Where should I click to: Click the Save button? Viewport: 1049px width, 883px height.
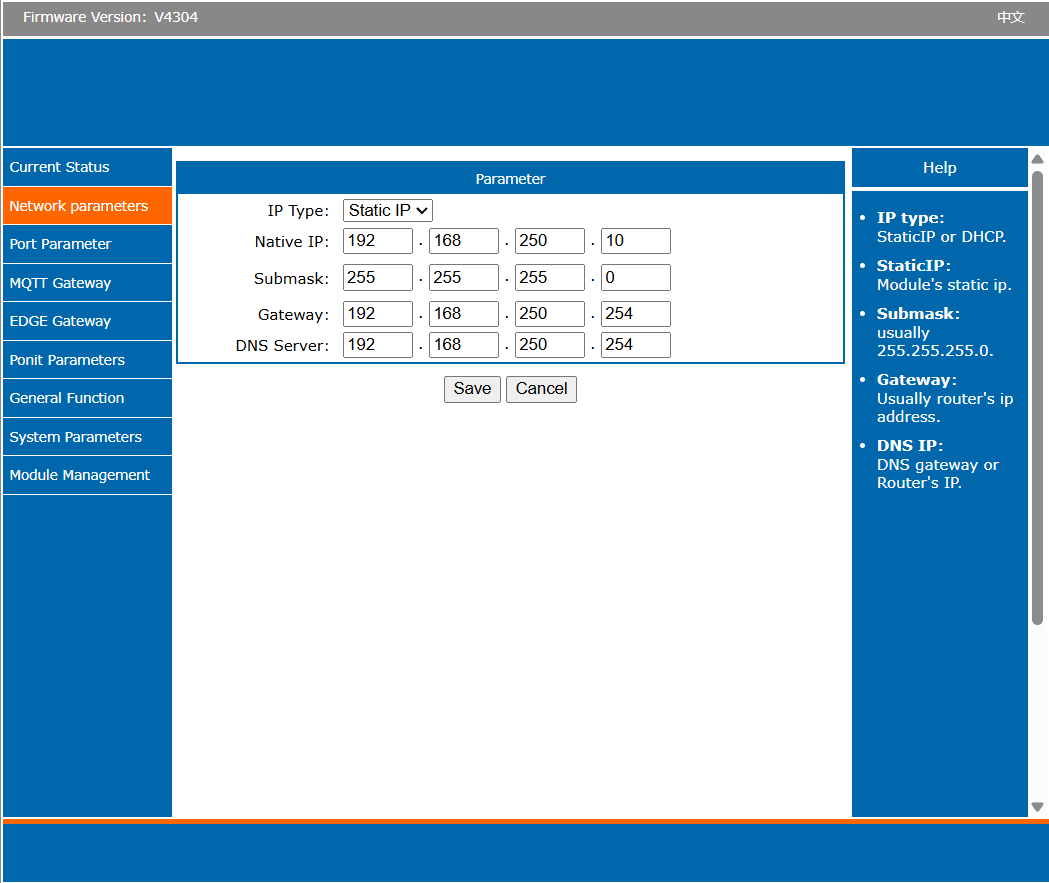472,389
